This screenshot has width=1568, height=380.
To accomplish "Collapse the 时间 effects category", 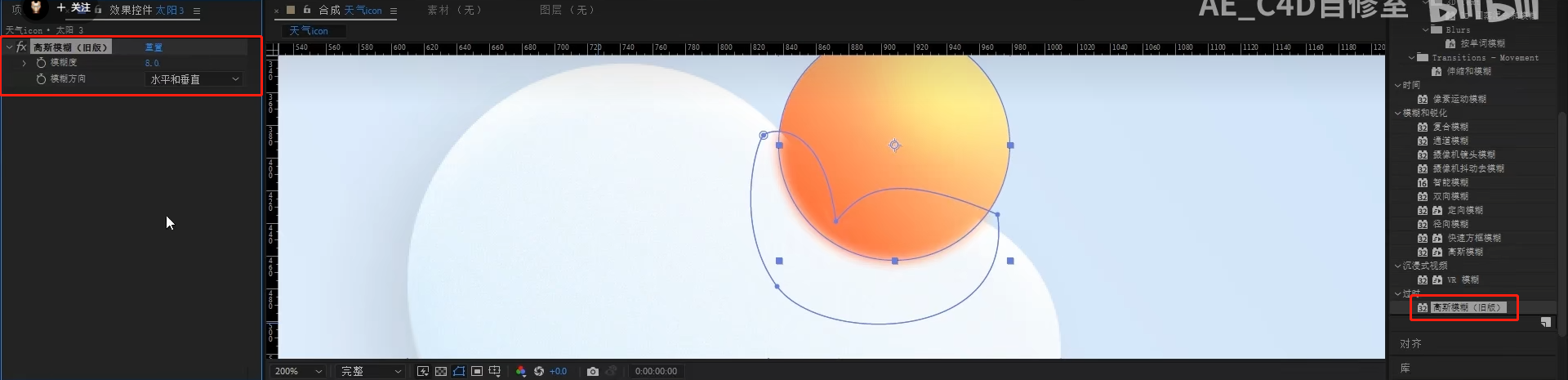I will click(1397, 85).
